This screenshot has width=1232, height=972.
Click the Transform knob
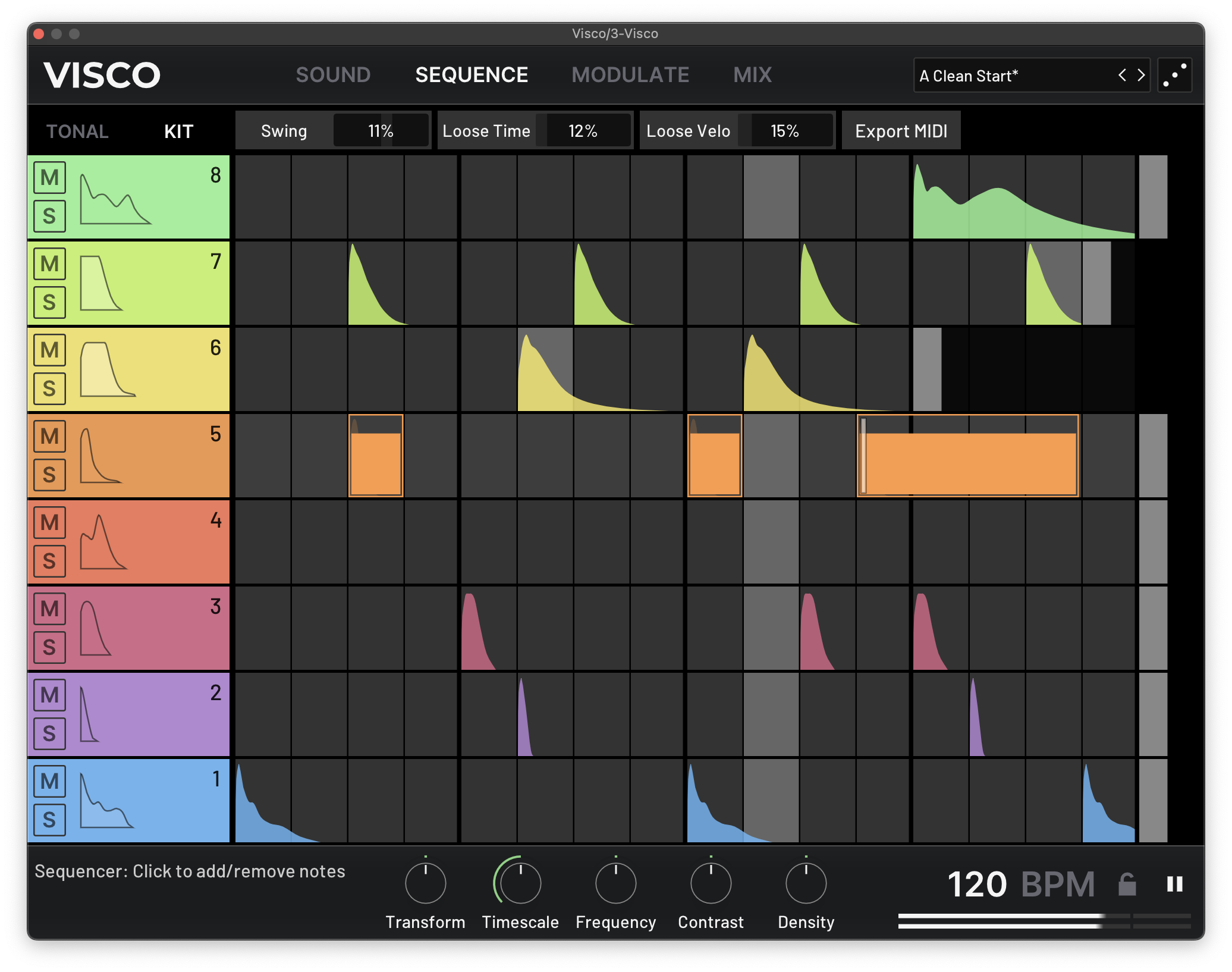coord(426,883)
